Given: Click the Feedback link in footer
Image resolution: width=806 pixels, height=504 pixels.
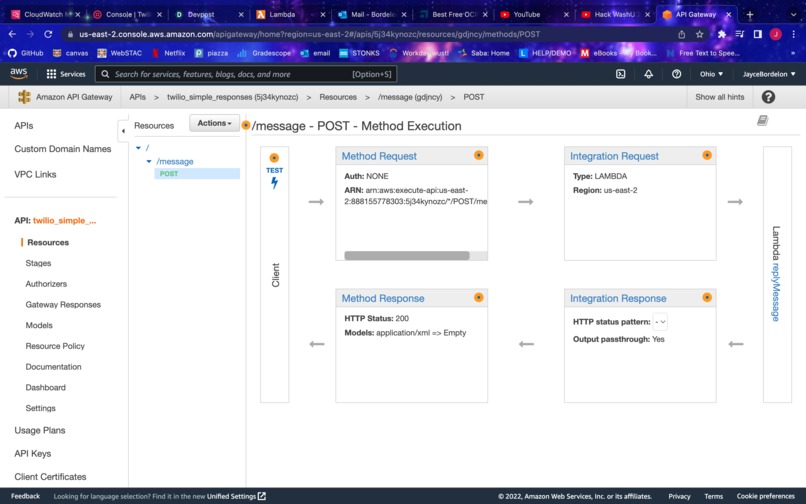Looking at the screenshot, I should coord(25,496).
